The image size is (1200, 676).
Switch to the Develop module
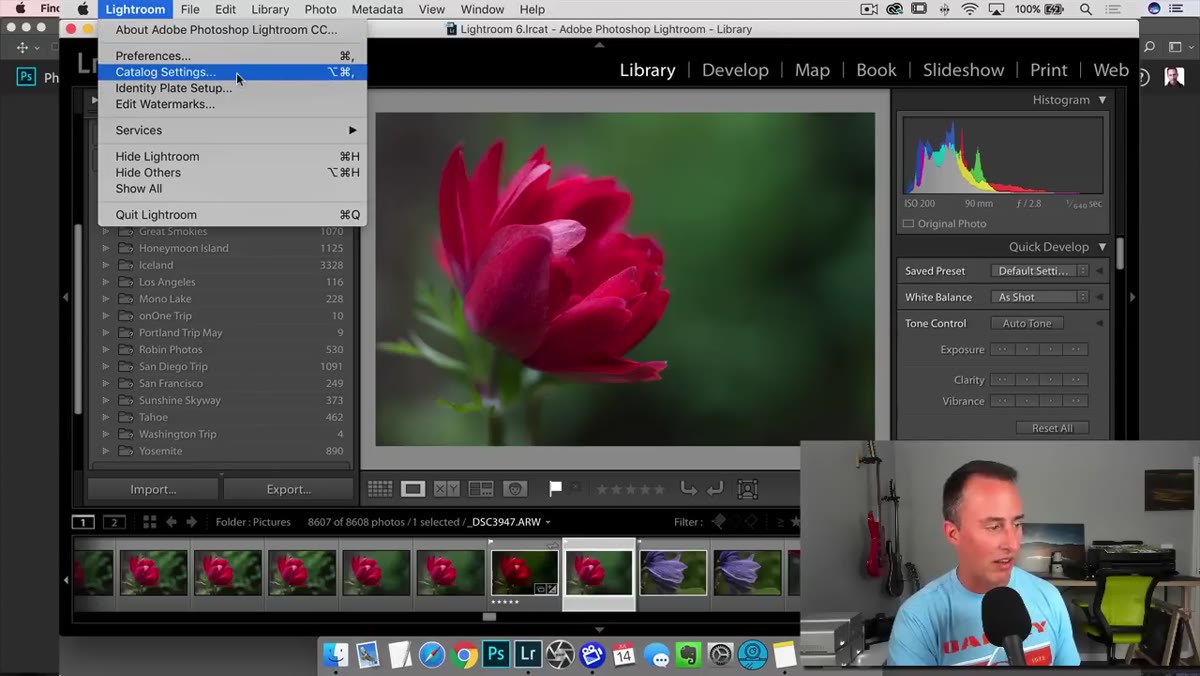pos(735,70)
